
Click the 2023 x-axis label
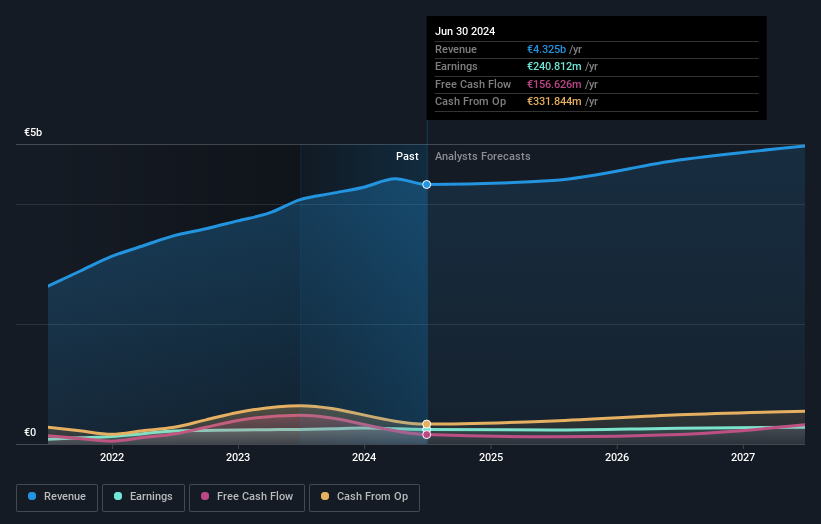[238, 458]
